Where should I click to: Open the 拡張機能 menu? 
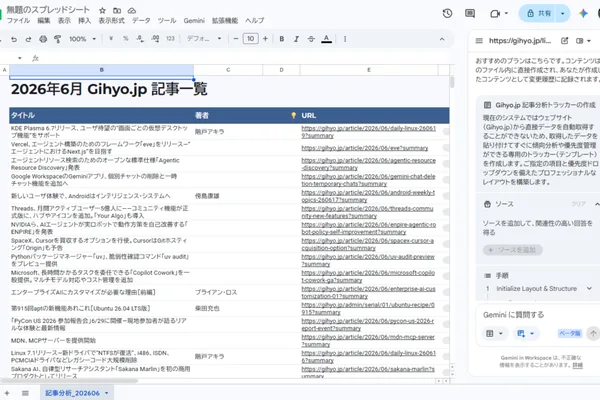coord(225,21)
